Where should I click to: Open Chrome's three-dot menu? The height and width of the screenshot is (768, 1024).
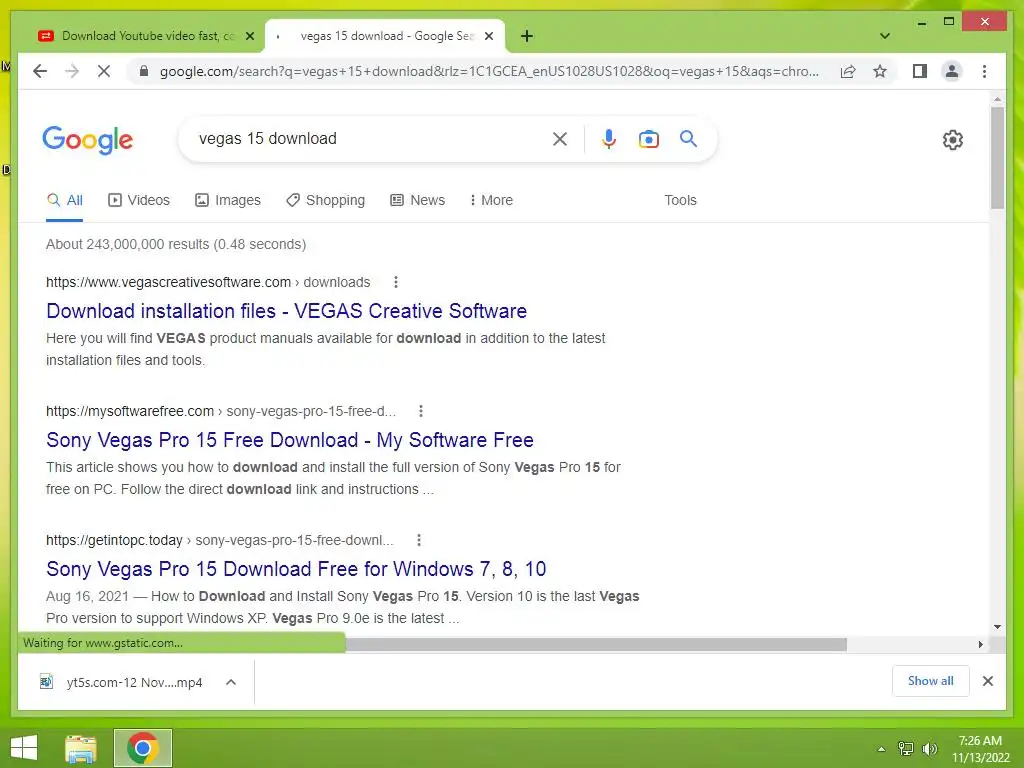984,71
